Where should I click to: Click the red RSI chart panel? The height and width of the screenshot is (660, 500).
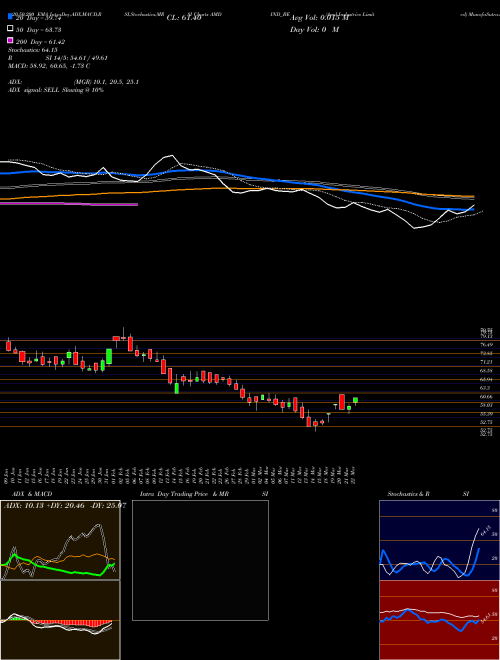[x=439, y=620]
